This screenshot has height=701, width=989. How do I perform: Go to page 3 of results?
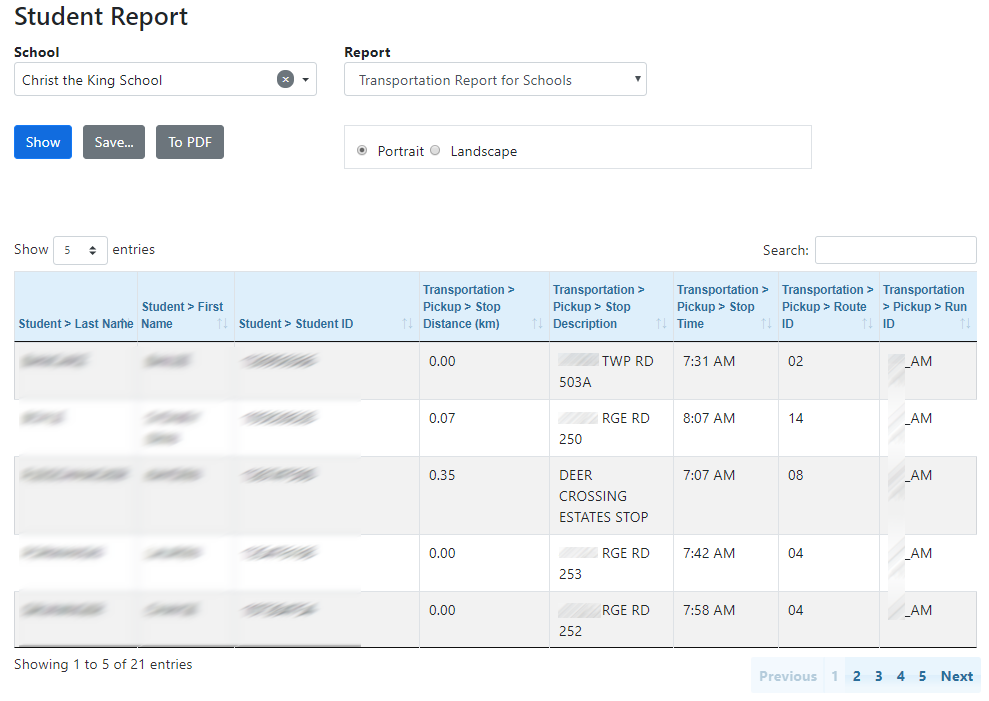point(878,675)
